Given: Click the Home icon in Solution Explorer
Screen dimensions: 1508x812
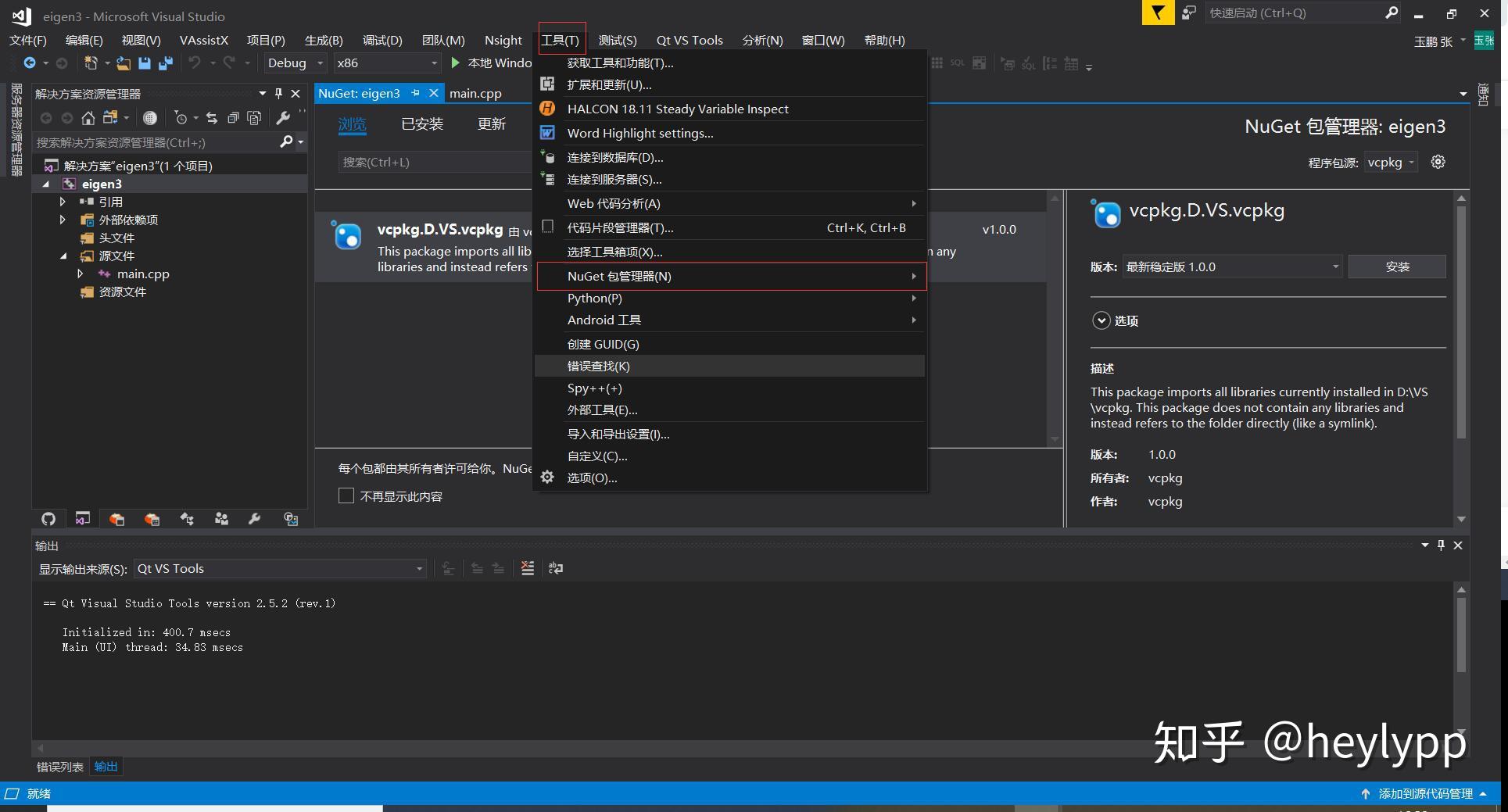Looking at the screenshot, I should [88, 118].
